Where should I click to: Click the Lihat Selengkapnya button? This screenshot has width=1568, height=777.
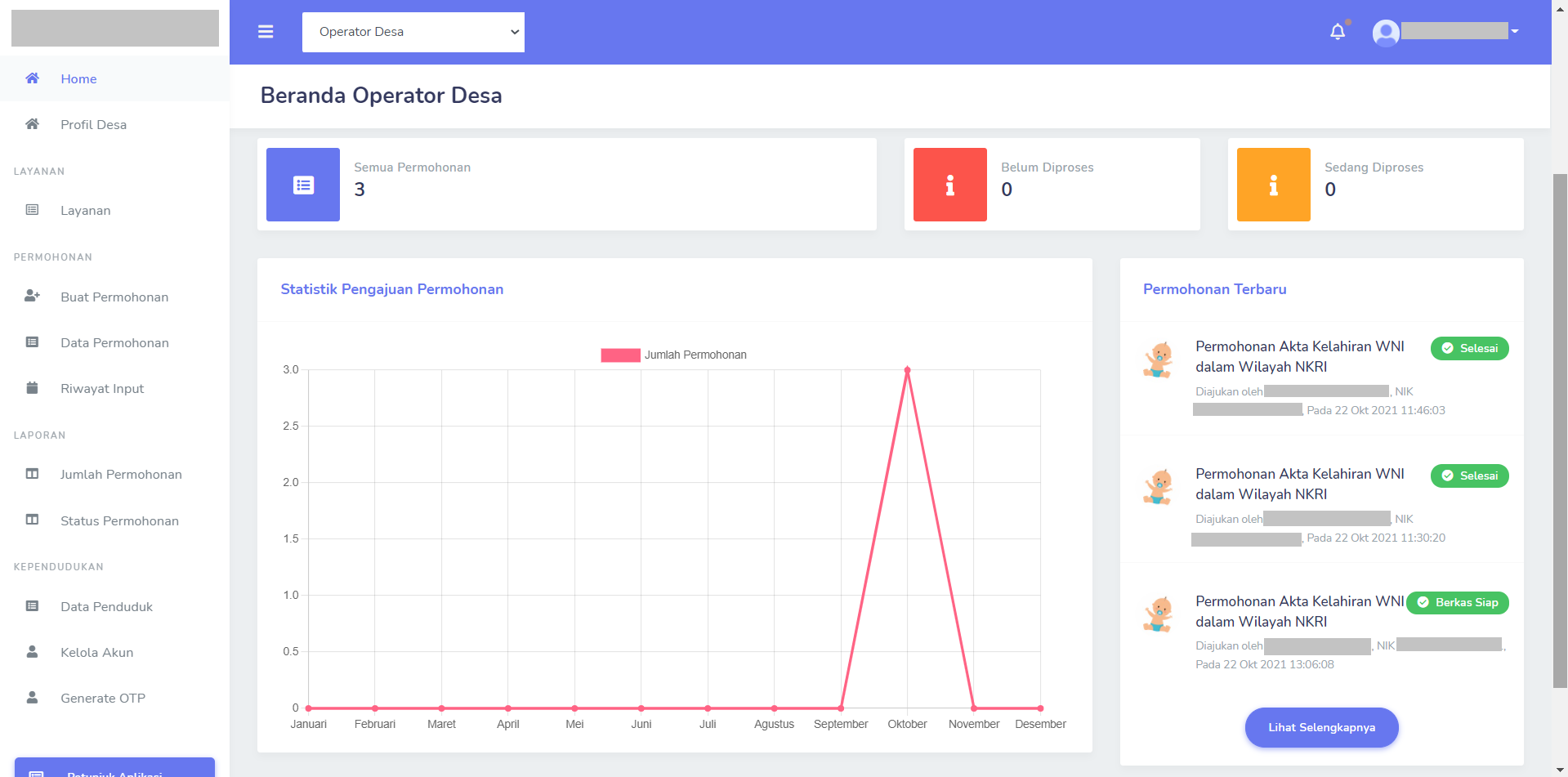[1321, 727]
